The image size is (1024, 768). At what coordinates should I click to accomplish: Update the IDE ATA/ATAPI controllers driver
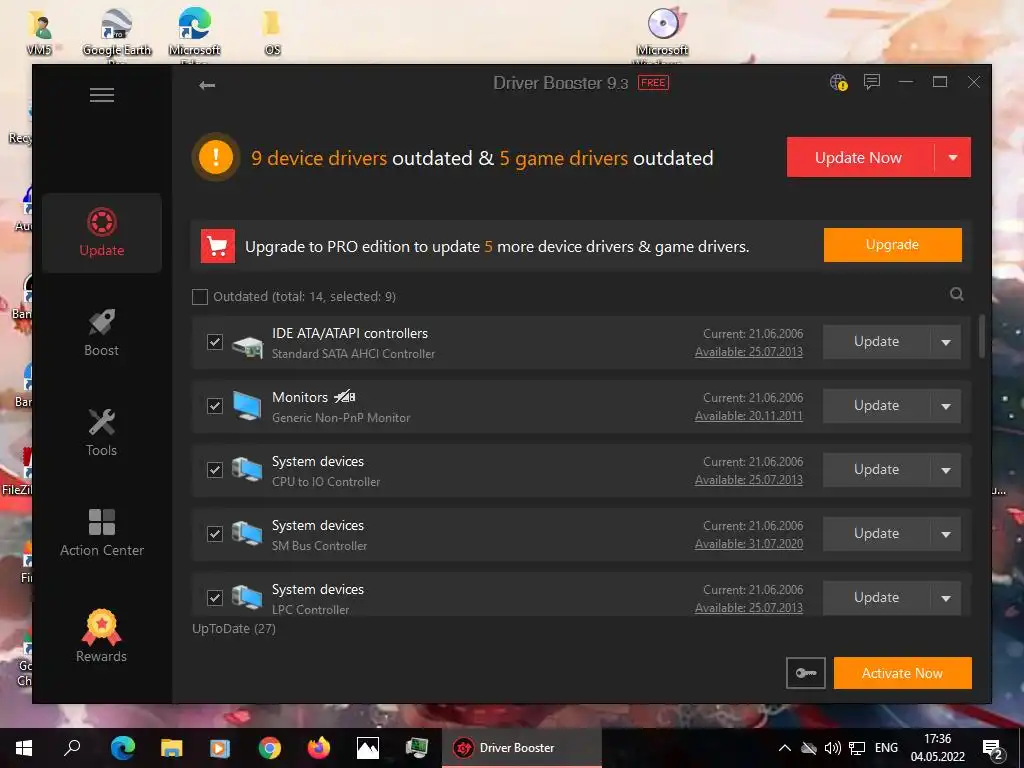coord(876,342)
